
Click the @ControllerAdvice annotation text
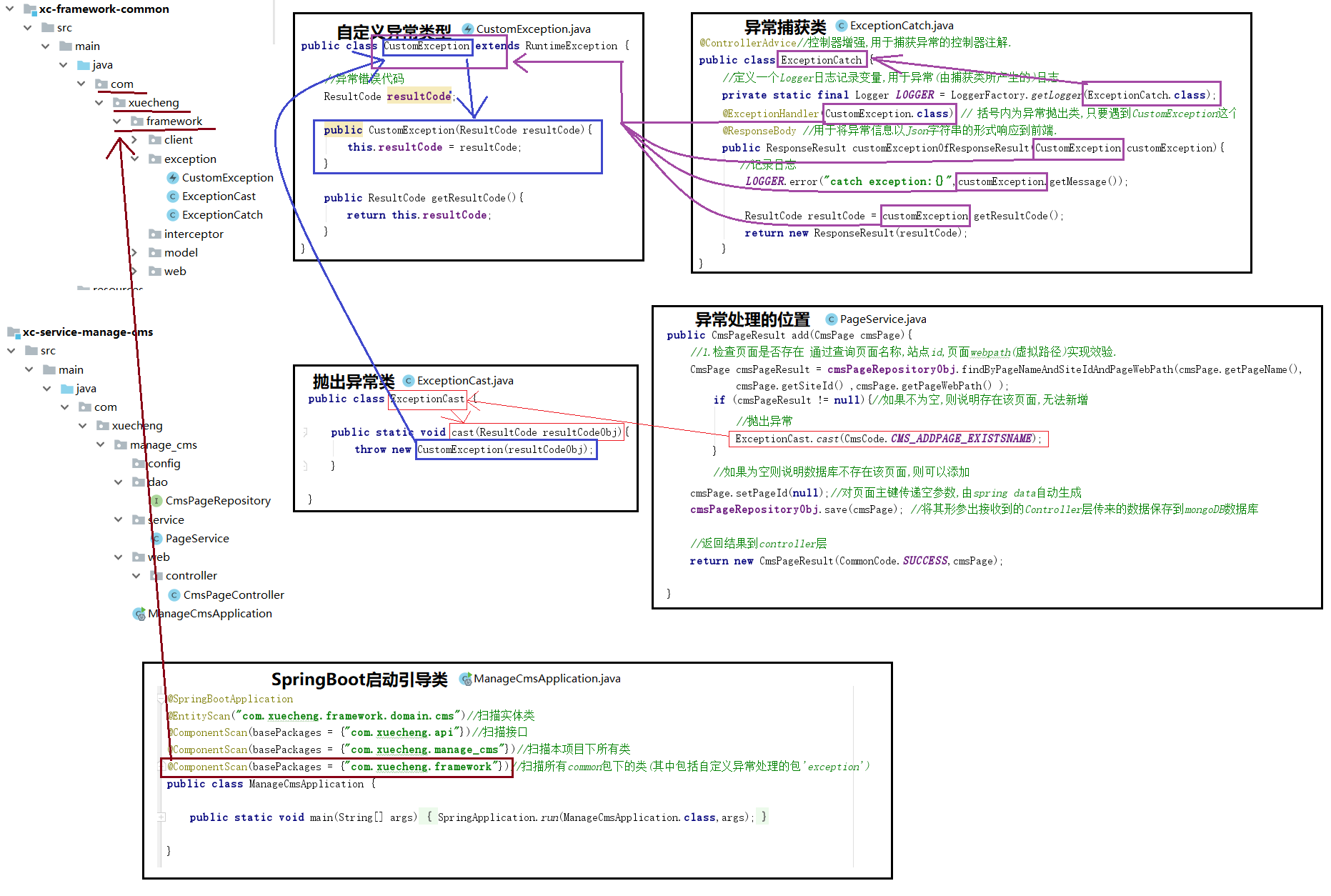(748, 43)
